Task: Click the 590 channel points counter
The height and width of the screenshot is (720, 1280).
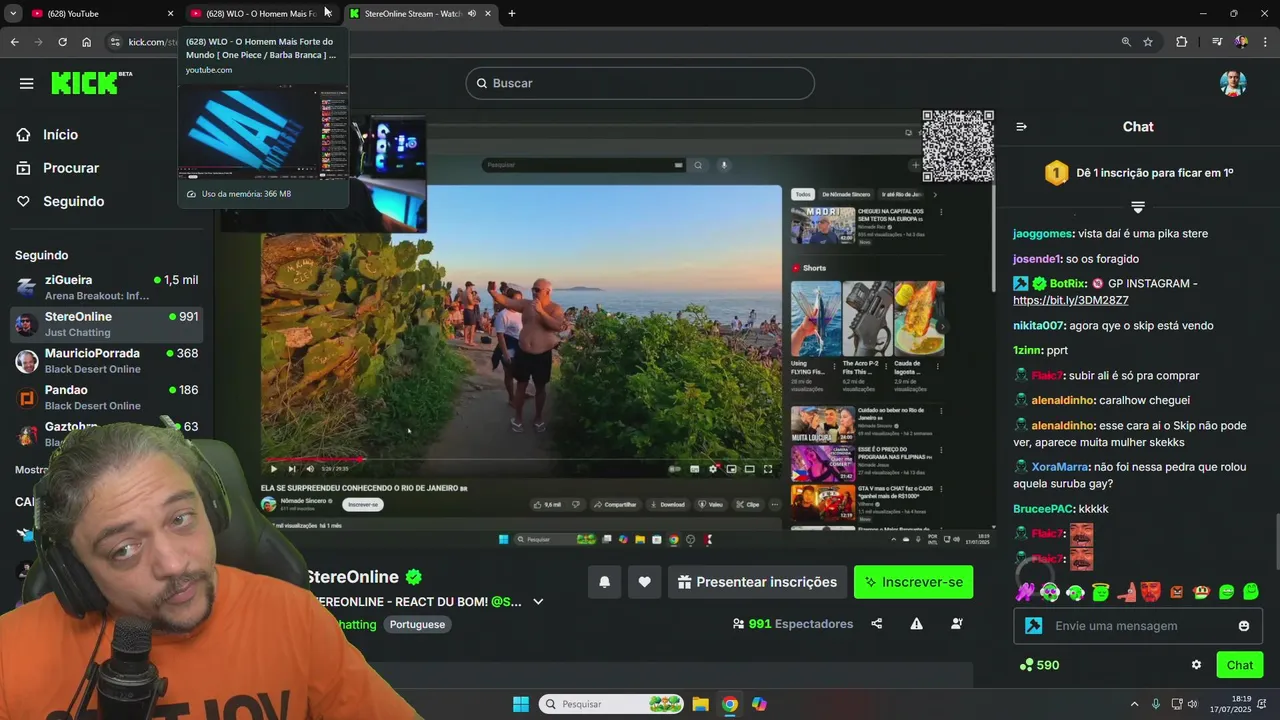Action: 1039,665
